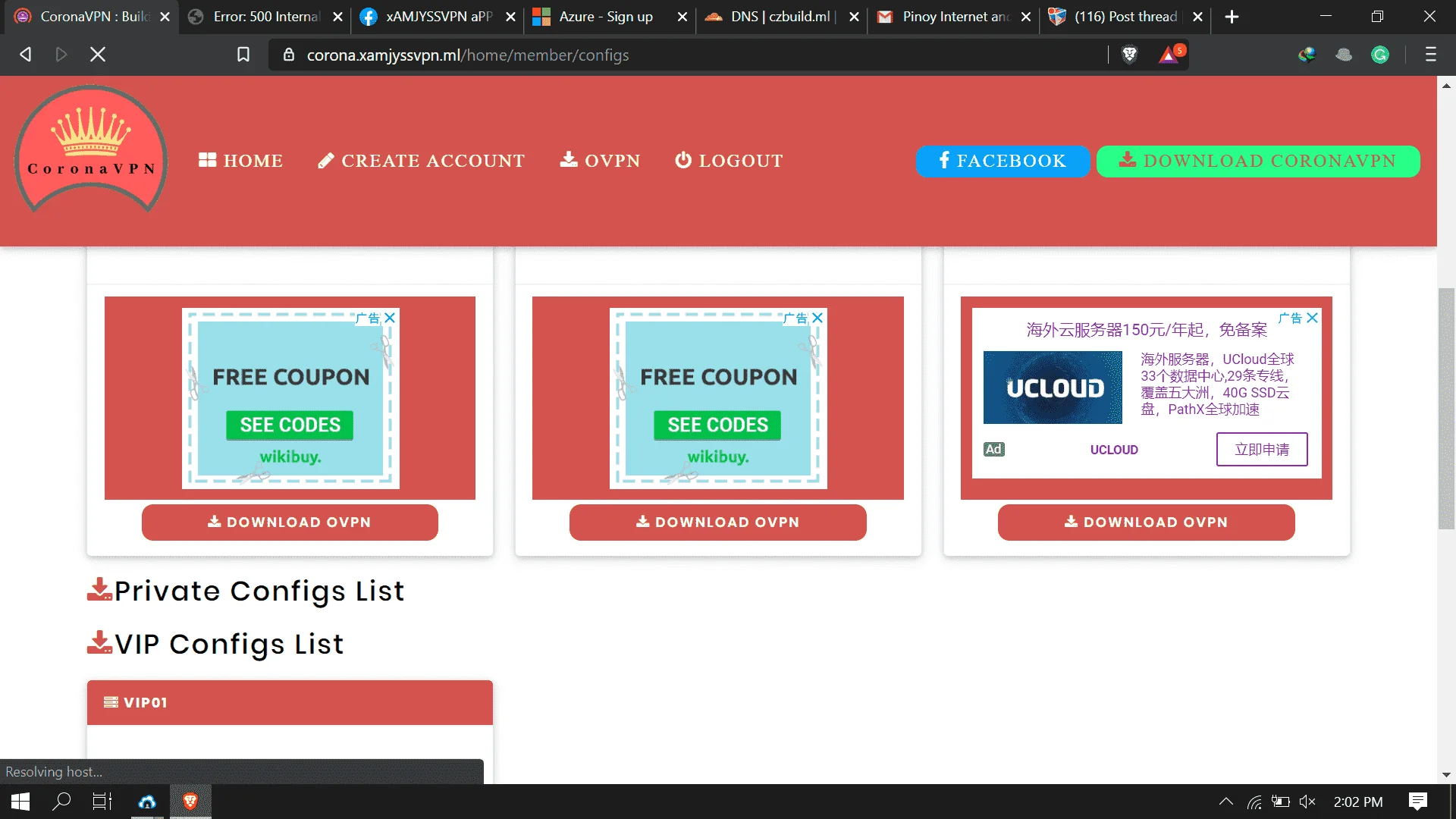Open the Grammarly extension icon
The width and height of the screenshot is (1456, 819).
tap(1380, 55)
